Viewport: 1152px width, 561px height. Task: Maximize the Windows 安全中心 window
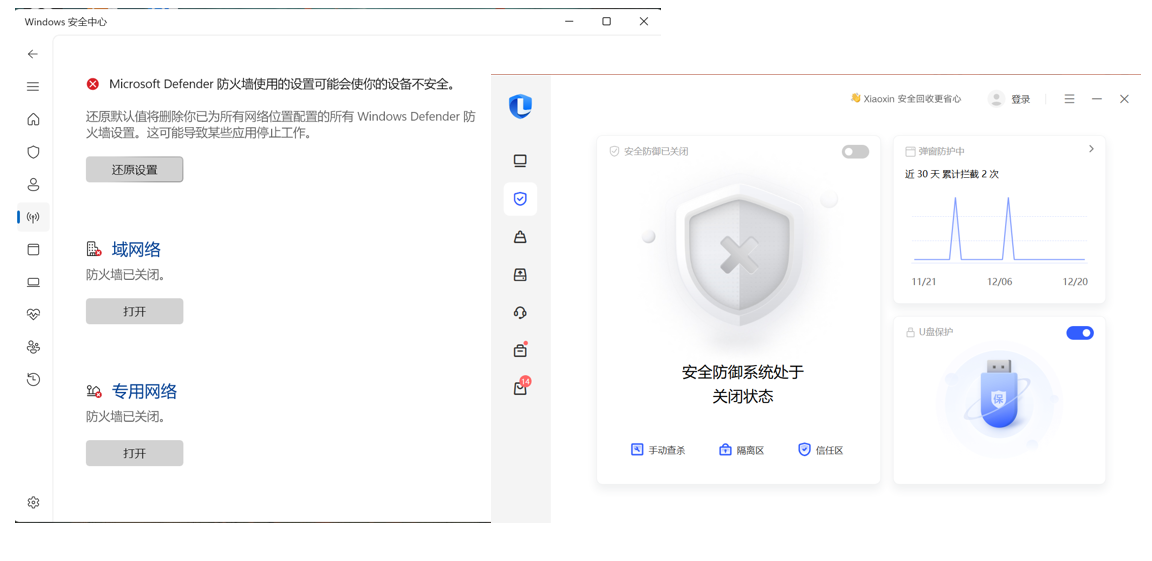(606, 21)
